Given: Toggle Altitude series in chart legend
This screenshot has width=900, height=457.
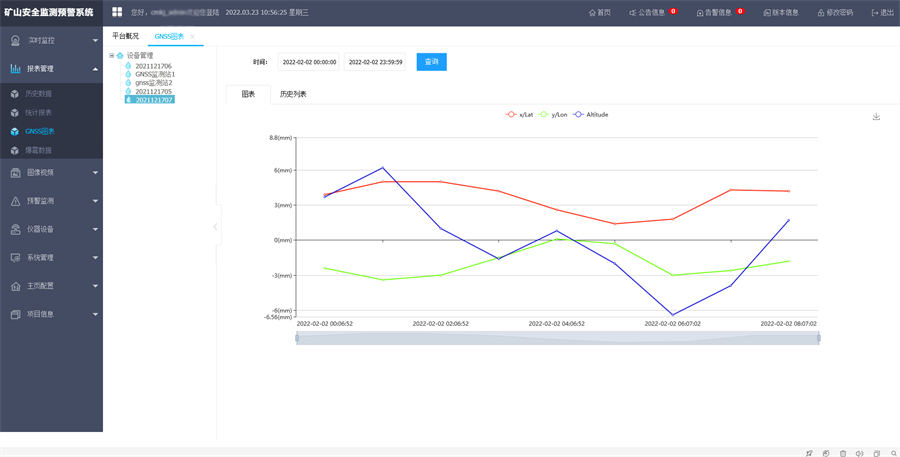Looking at the screenshot, I should 590,115.
